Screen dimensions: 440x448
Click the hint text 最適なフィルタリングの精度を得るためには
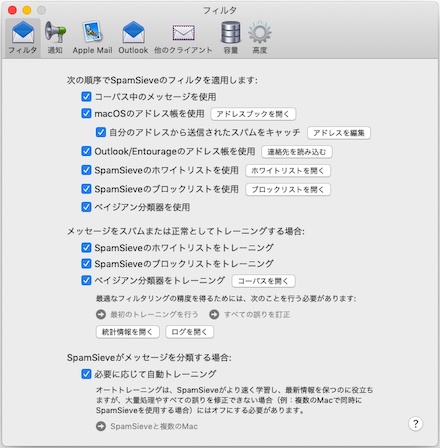pos(226,298)
